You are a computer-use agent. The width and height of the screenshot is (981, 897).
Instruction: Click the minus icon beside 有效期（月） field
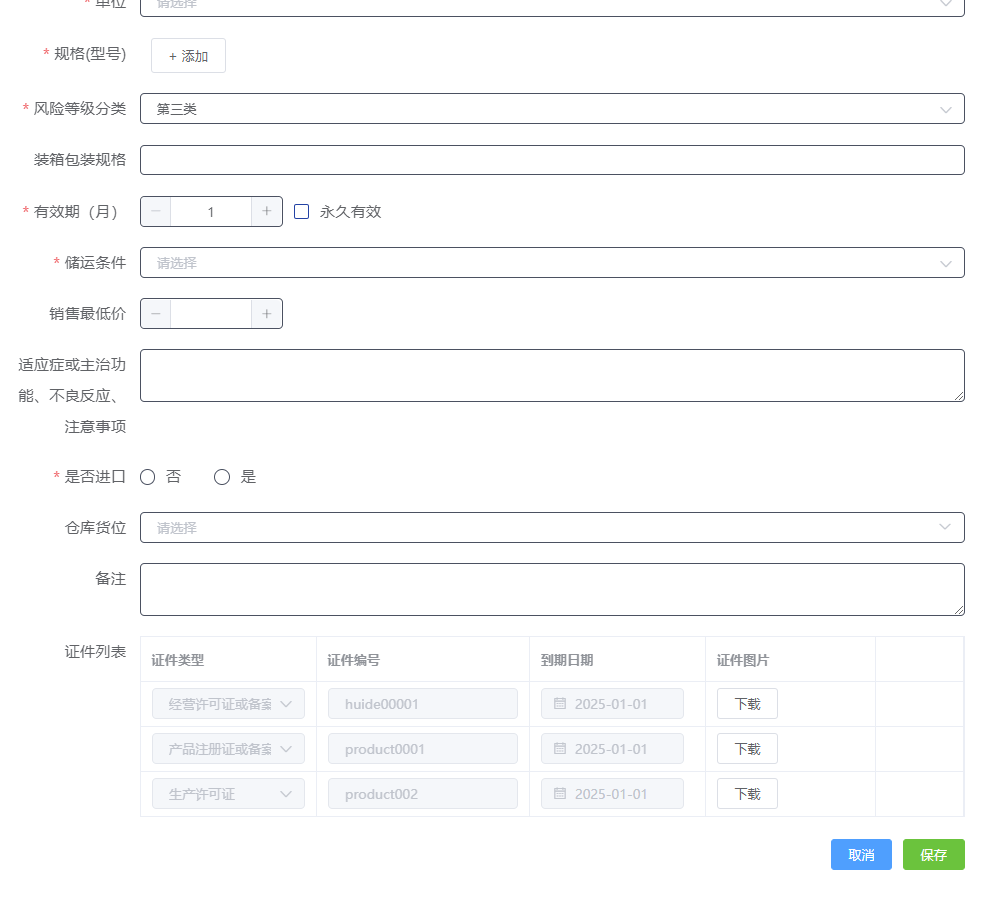coord(155,211)
